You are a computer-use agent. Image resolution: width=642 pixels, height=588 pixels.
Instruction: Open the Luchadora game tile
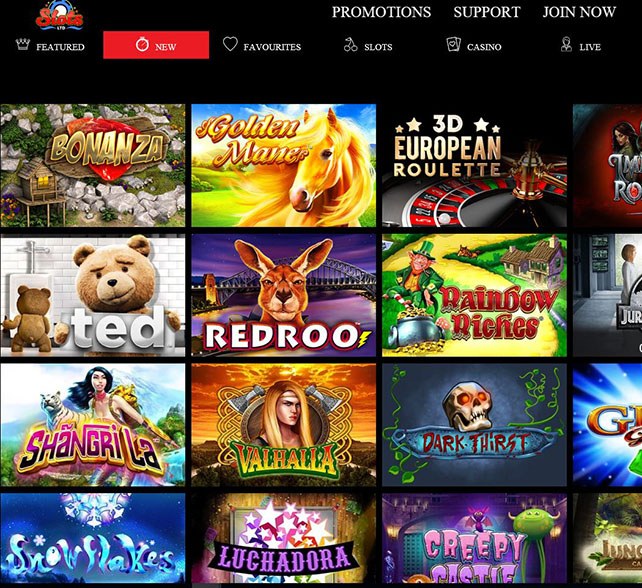pos(283,538)
